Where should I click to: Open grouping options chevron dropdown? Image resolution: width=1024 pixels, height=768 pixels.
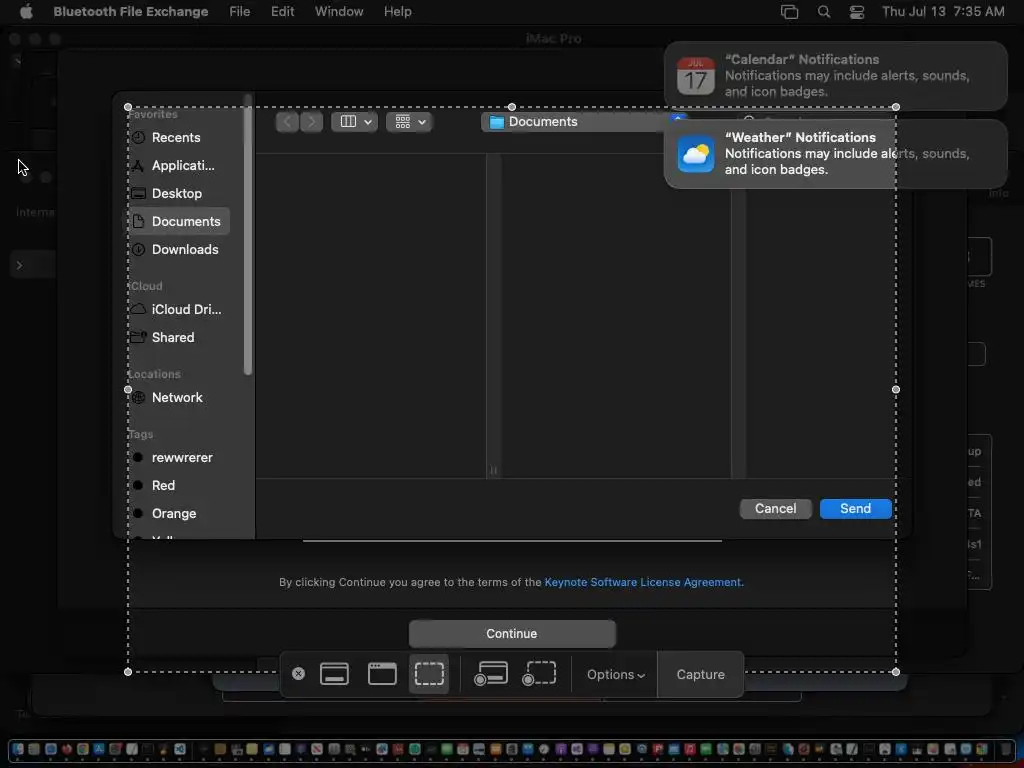(423, 122)
